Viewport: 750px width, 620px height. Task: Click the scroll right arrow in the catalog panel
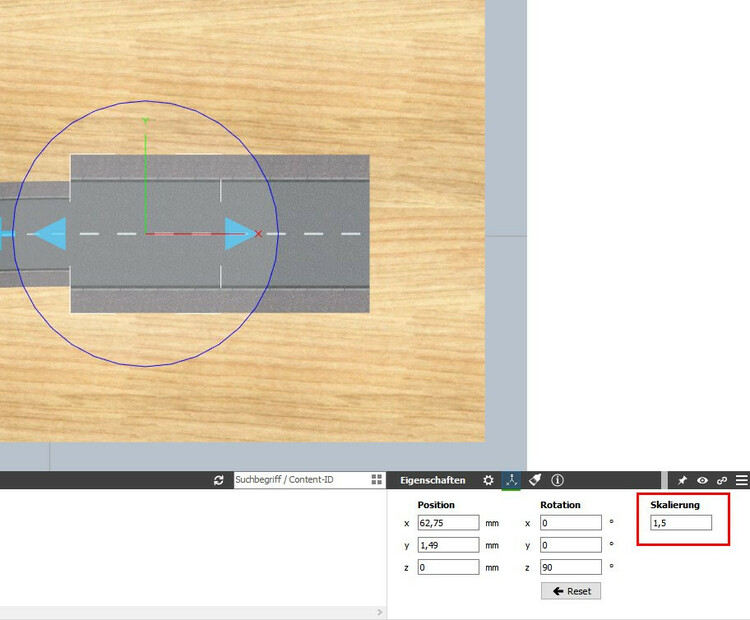click(x=379, y=612)
